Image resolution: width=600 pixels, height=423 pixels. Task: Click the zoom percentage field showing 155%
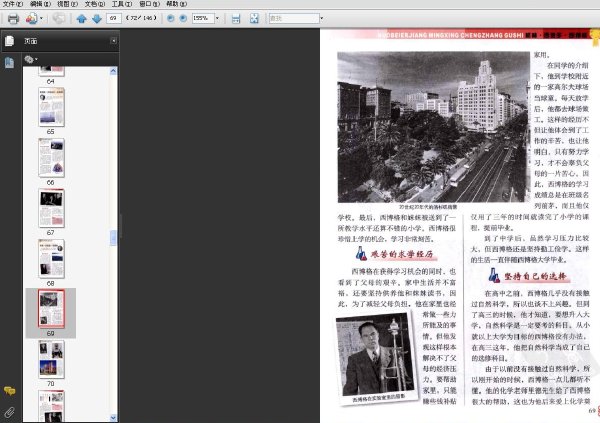(x=203, y=18)
